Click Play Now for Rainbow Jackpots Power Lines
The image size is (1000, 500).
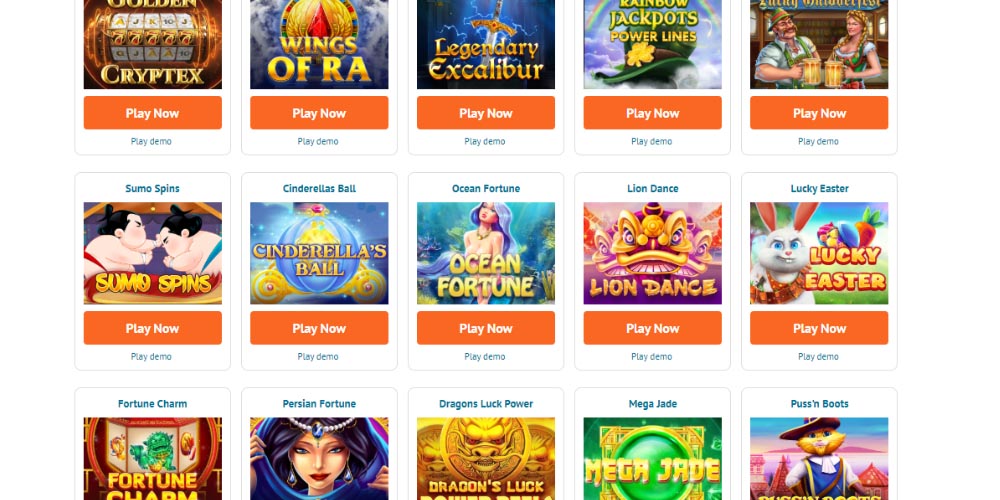pyautogui.click(x=652, y=113)
